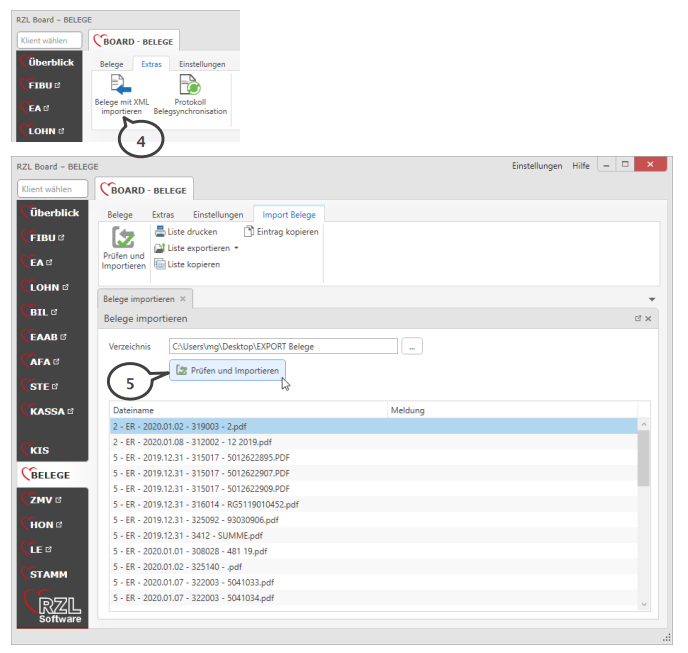Switch to the Import Belege ribbon tab
The width and height of the screenshot is (688, 653).
coord(288,214)
